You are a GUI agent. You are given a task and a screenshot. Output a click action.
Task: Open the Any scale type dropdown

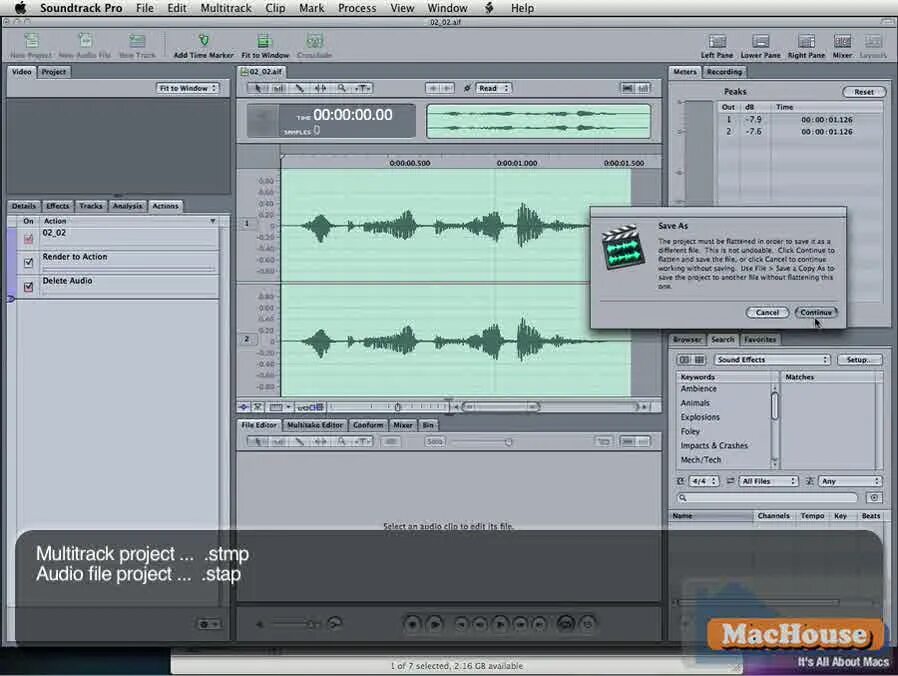pos(850,481)
